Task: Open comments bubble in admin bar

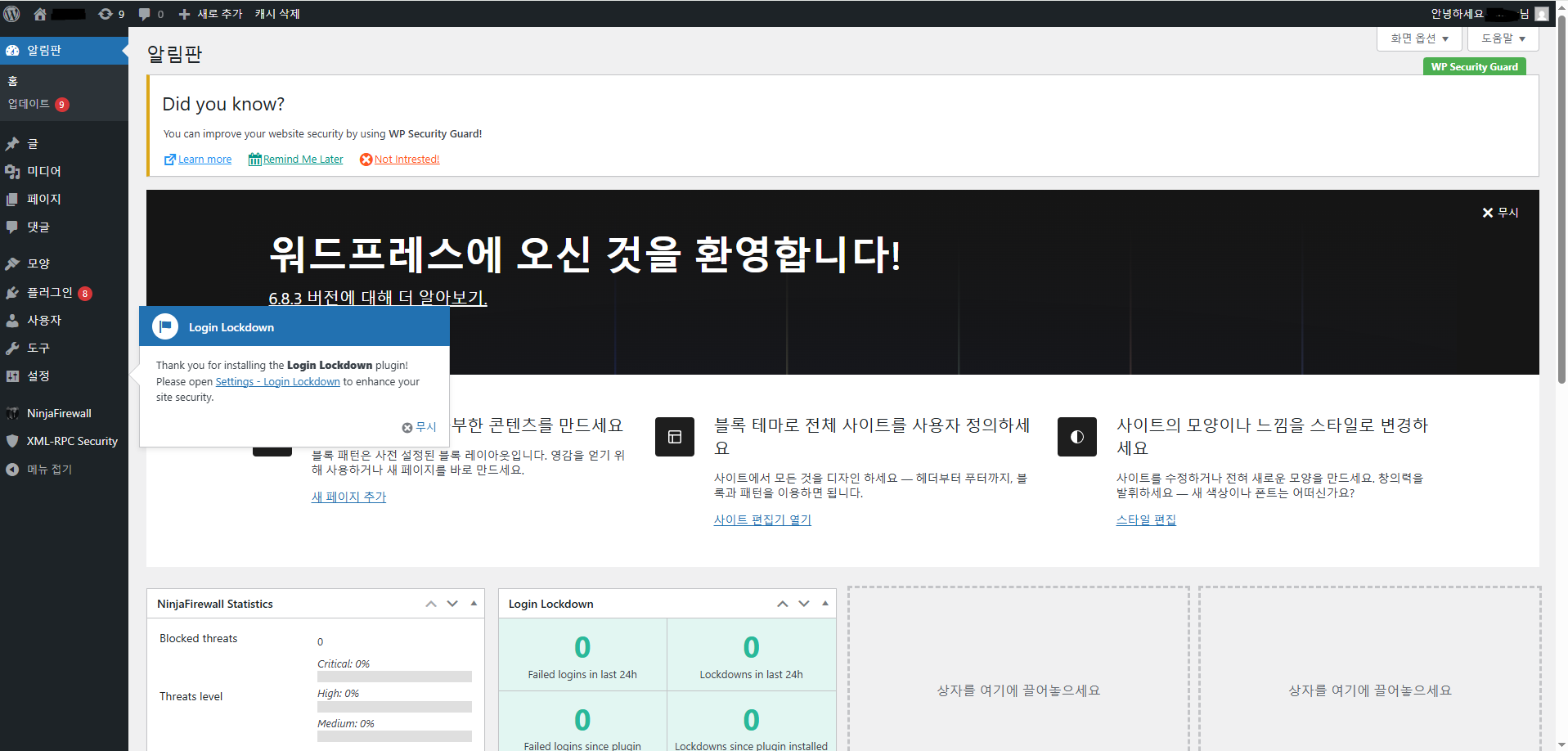Action: [x=144, y=14]
